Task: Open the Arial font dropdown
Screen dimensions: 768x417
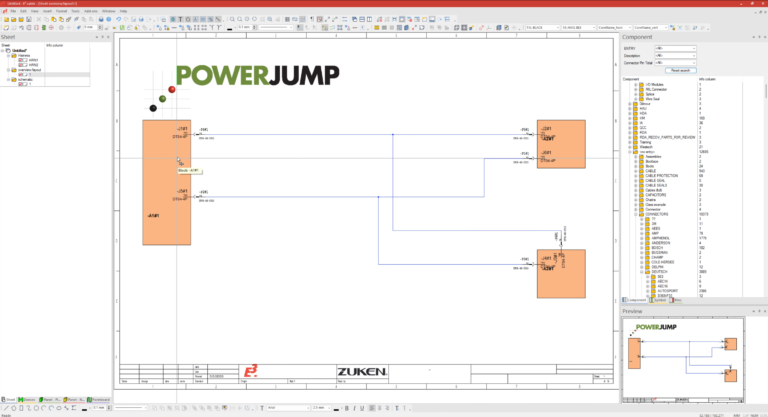Action: (288, 408)
